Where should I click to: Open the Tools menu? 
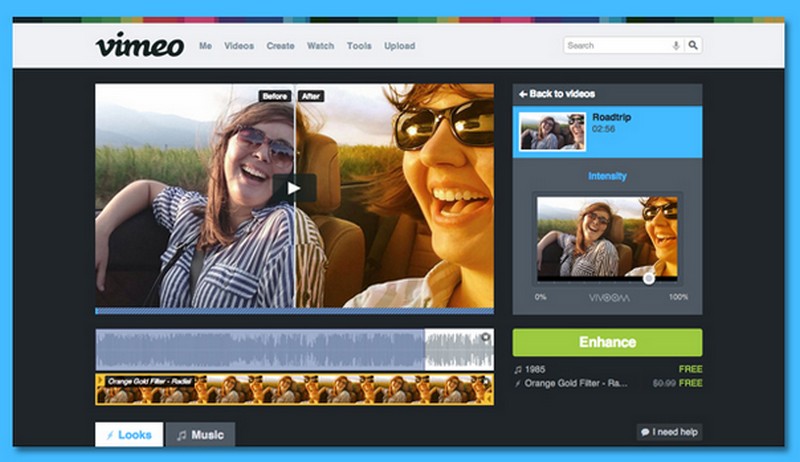coord(359,46)
